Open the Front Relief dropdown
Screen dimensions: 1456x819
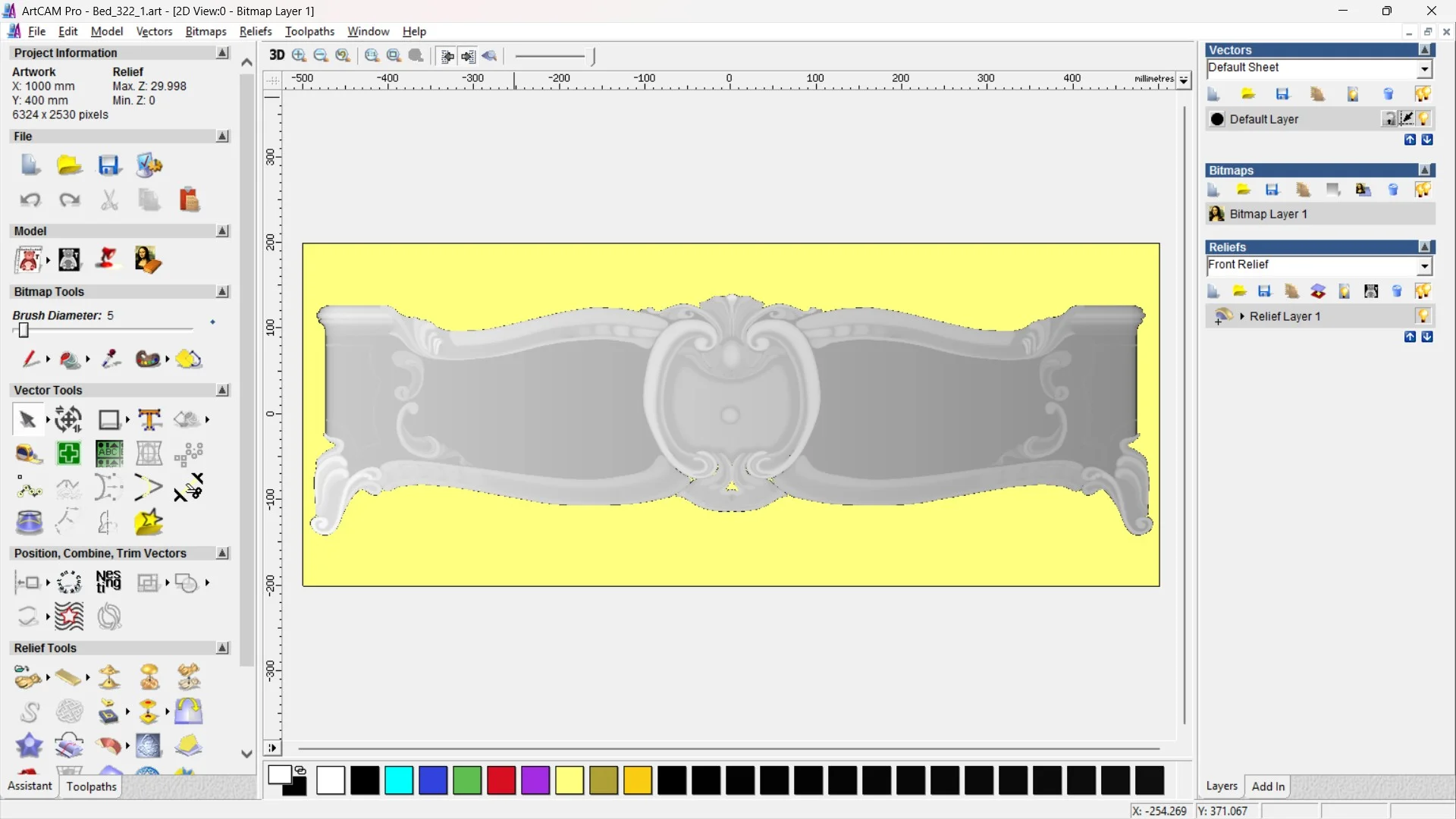[x=1424, y=266]
